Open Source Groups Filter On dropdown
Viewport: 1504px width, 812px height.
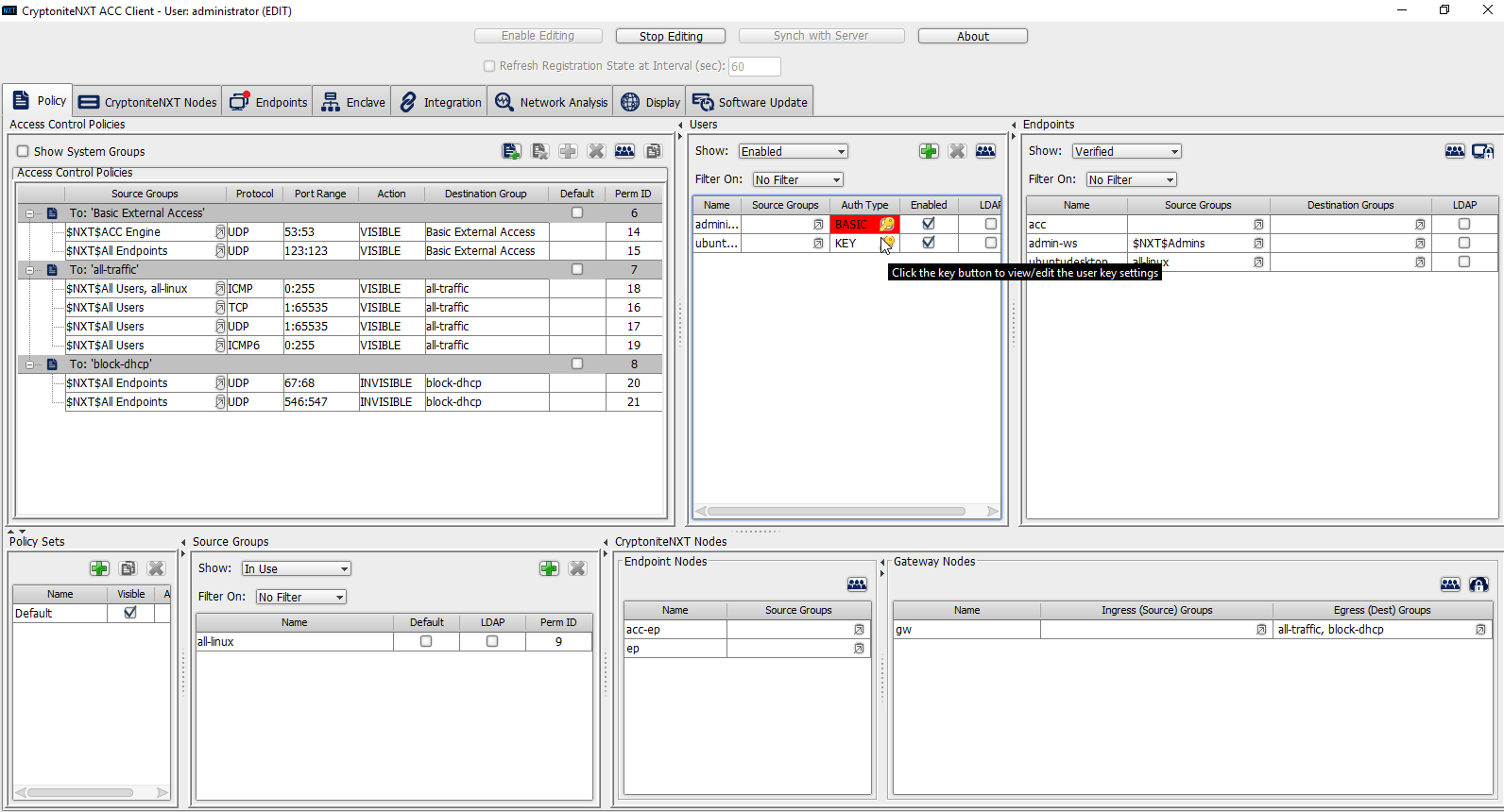coord(301,598)
